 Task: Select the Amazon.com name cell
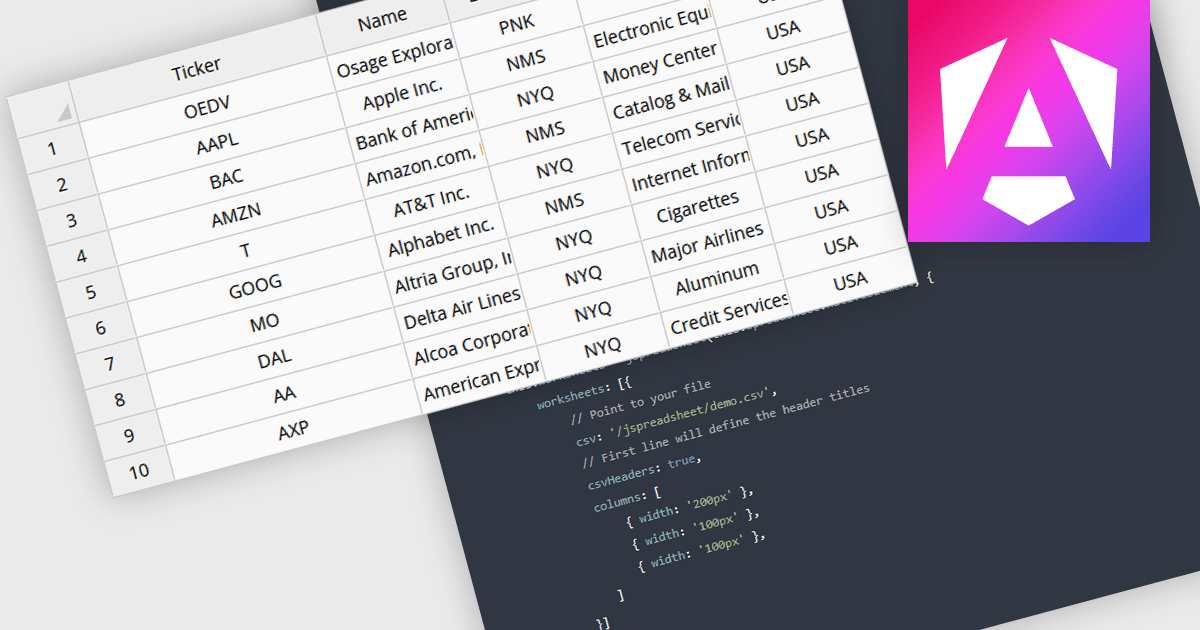[x=423, y=165]
